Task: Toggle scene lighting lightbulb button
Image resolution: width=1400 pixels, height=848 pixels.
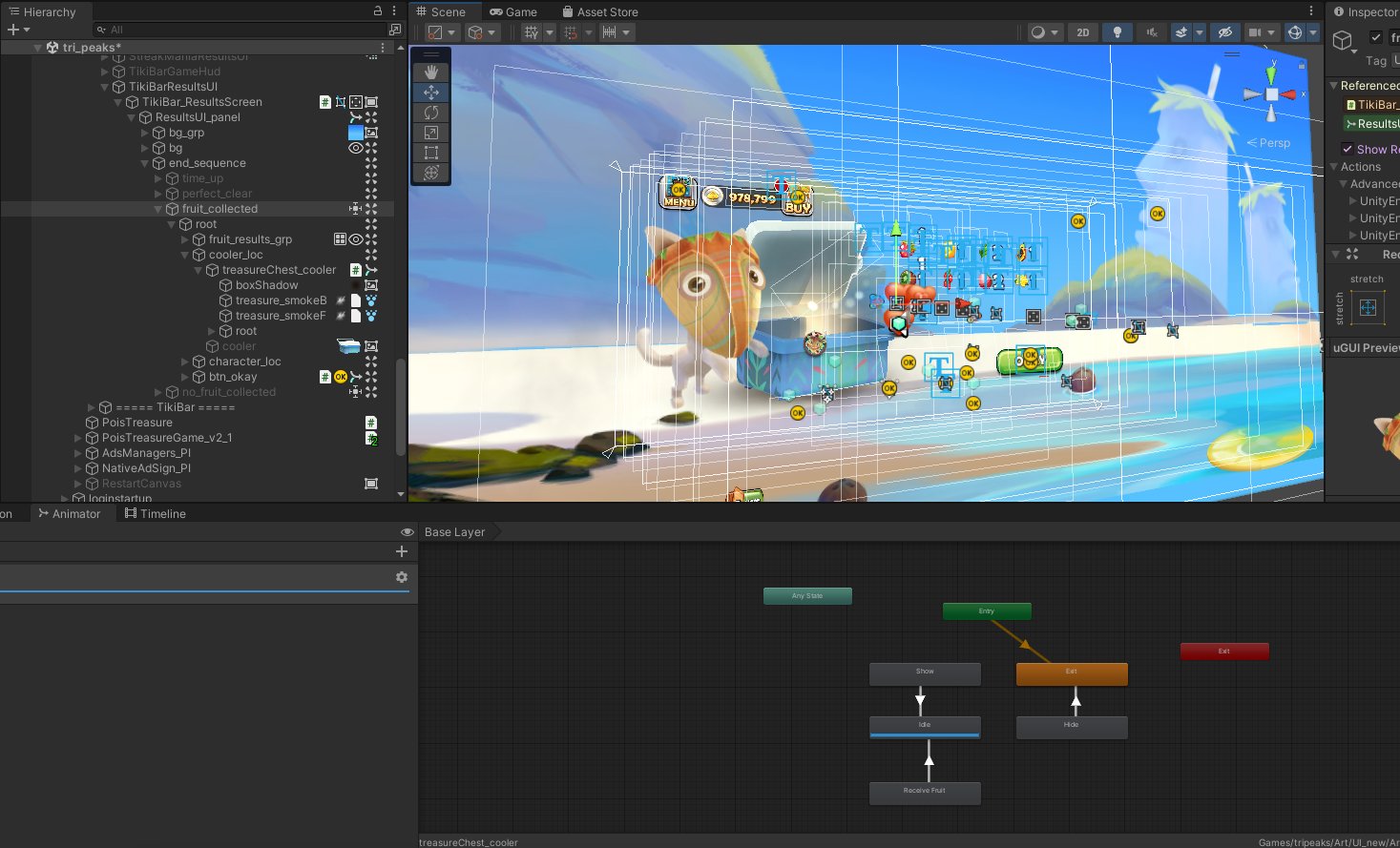Action: click(x=1118, y=32)
